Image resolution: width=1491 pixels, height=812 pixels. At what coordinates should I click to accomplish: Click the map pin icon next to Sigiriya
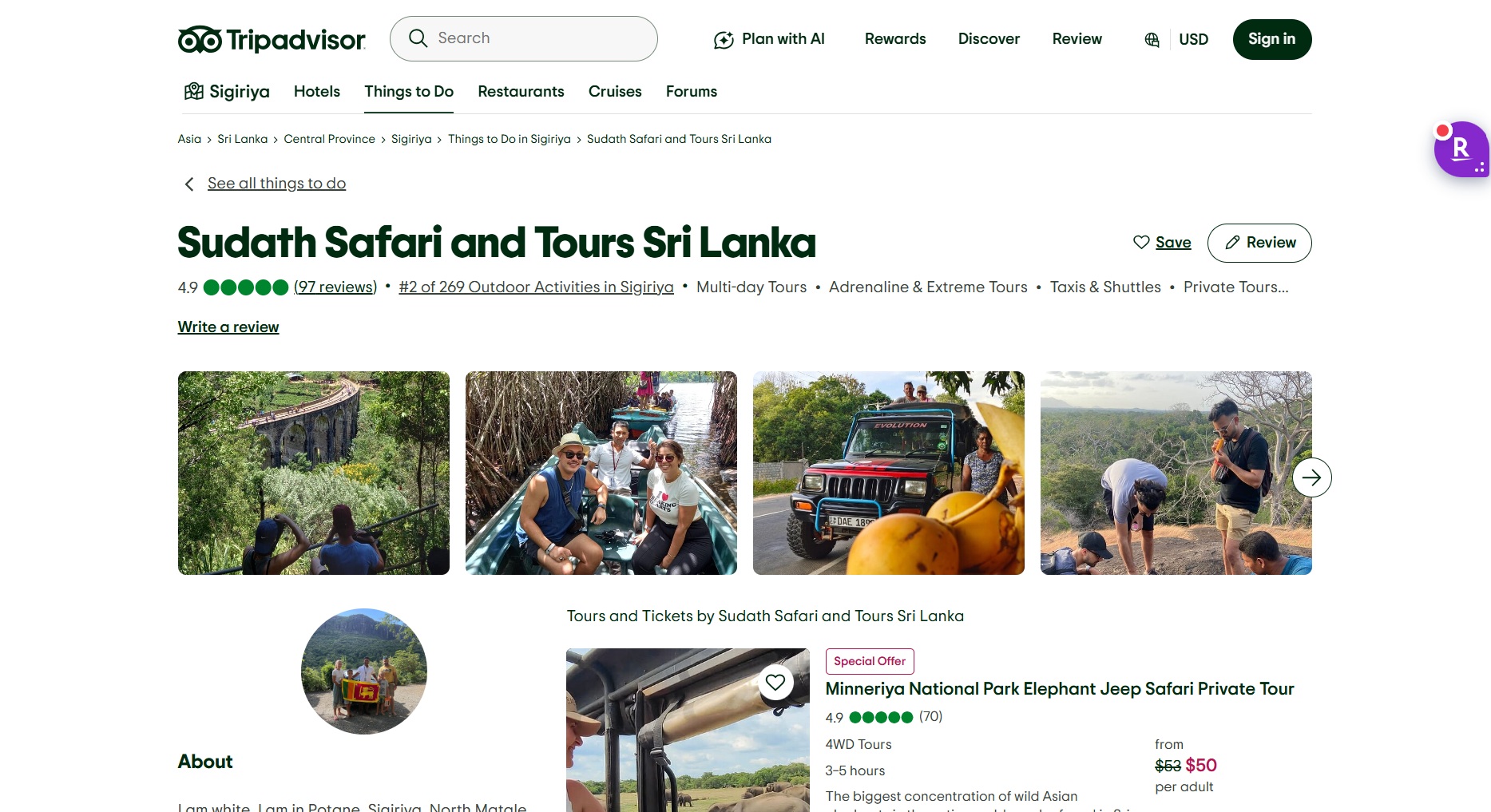click(x=192, y=91)
